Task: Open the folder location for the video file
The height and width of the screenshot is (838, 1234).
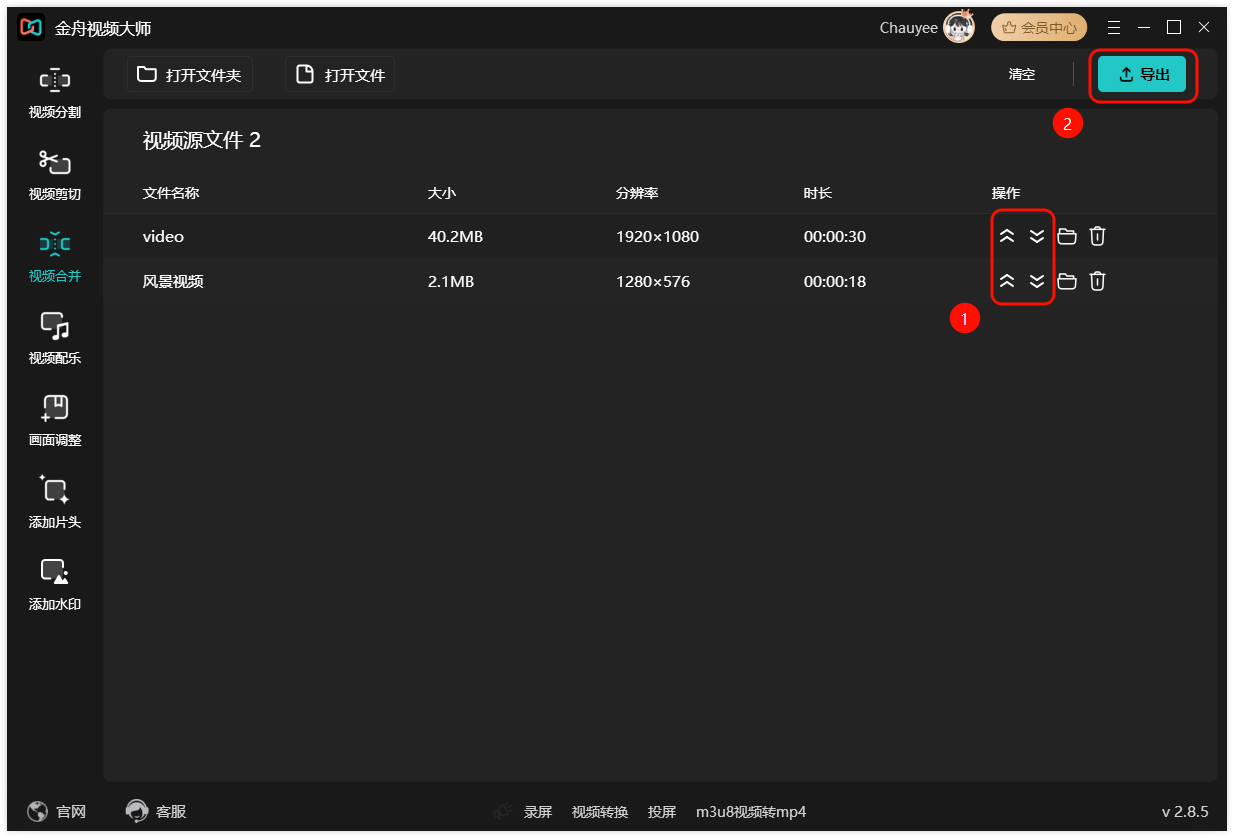Action: coord(1067,236)
